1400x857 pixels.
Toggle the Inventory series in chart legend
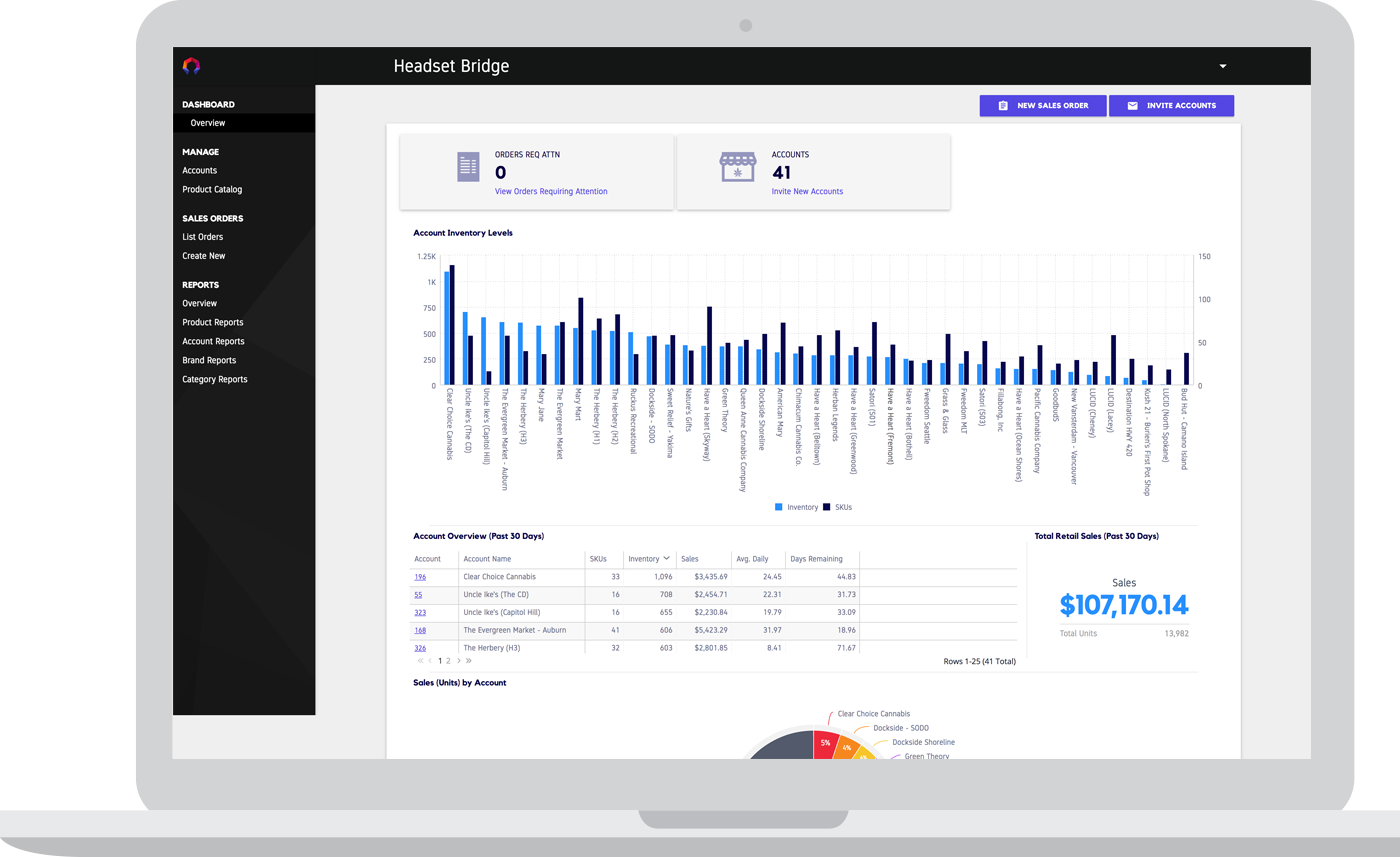click(x=796, y=507)
